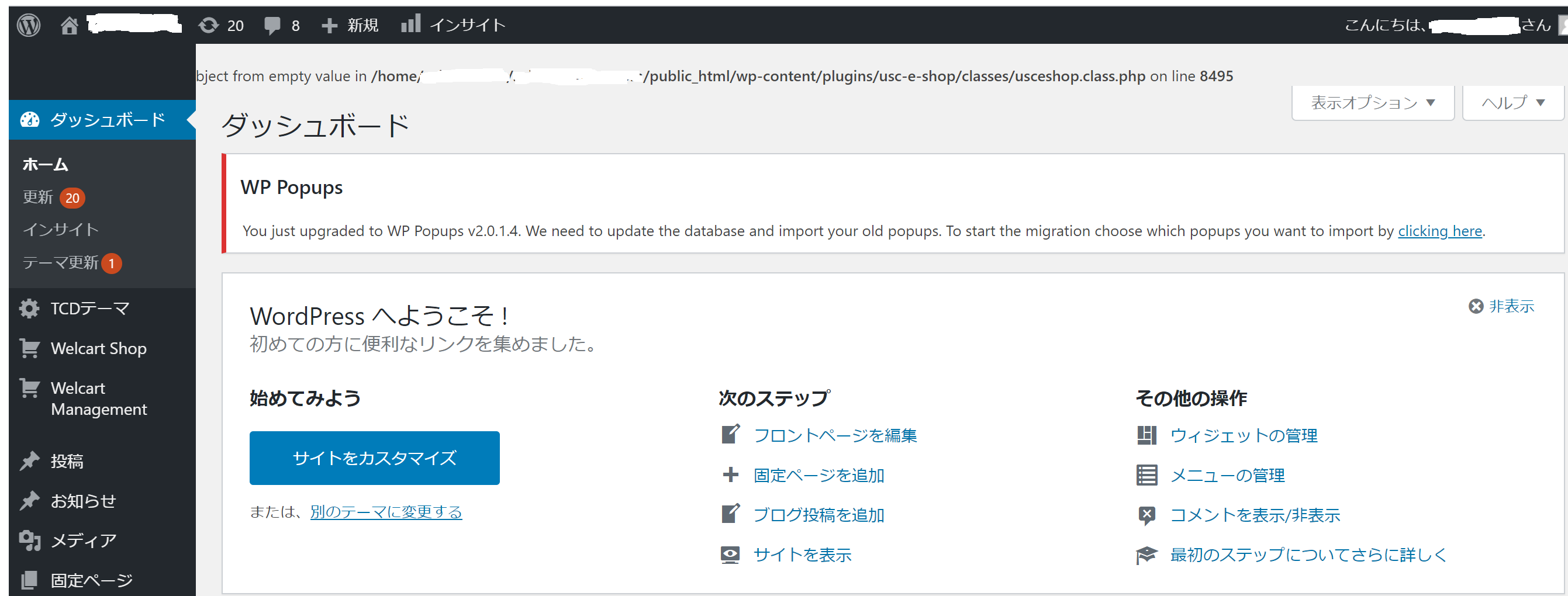Click the TCDテーマ gear icon
1568x596 pixels.
(x=29, y=309)
